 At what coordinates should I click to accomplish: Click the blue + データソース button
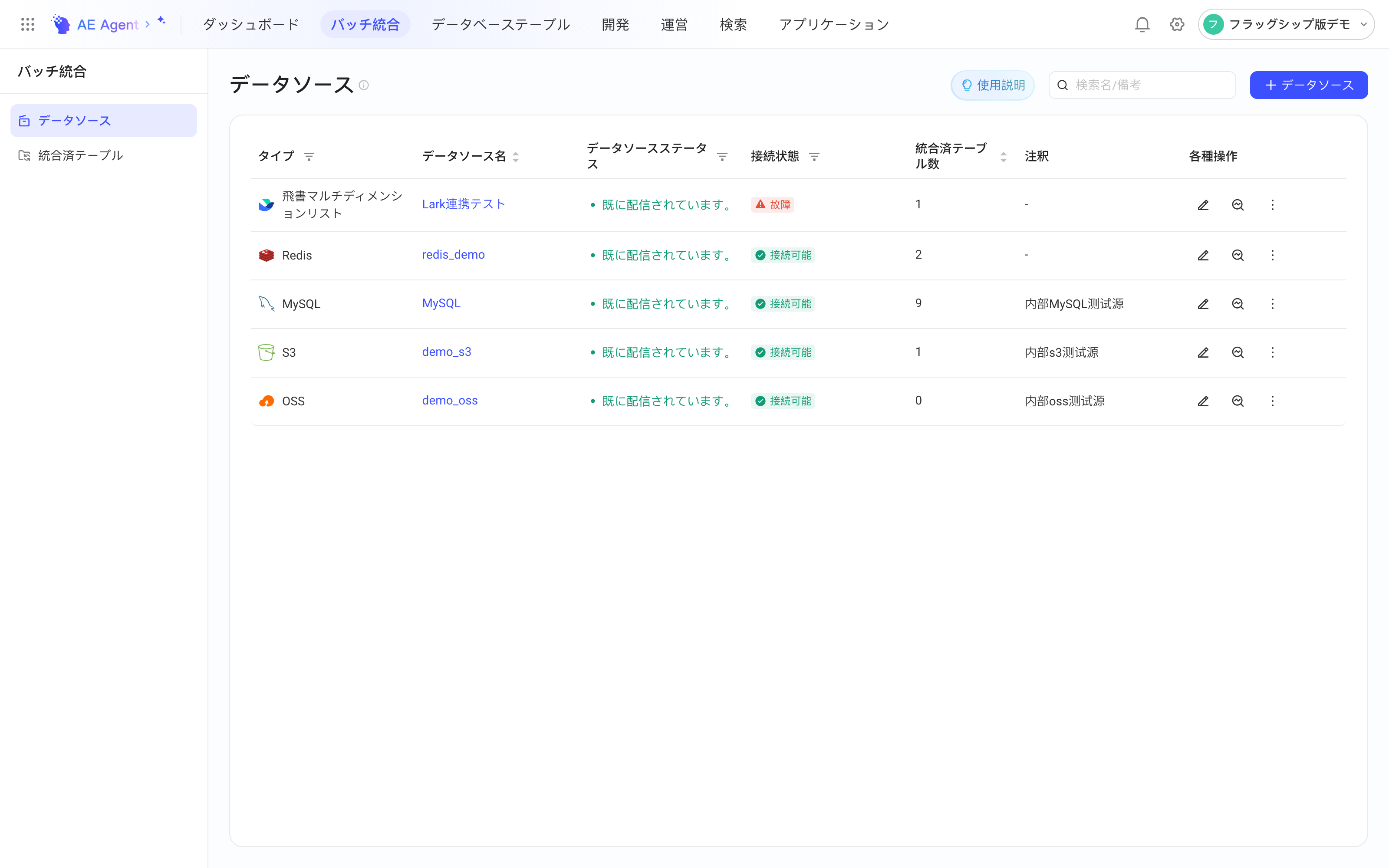click(x=1309, y=85)
